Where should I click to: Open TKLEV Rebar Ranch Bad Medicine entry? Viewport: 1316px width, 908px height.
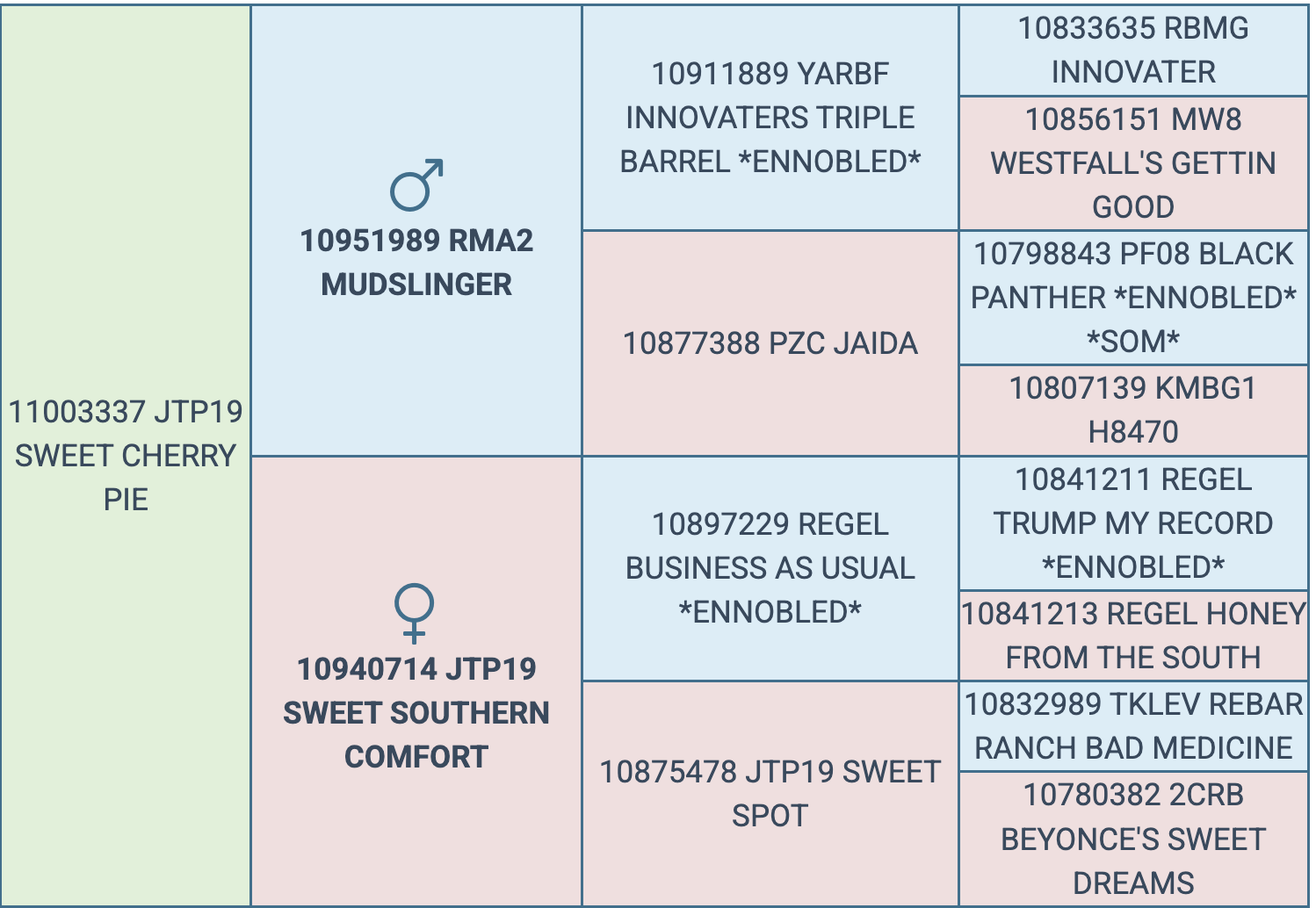1133,726
